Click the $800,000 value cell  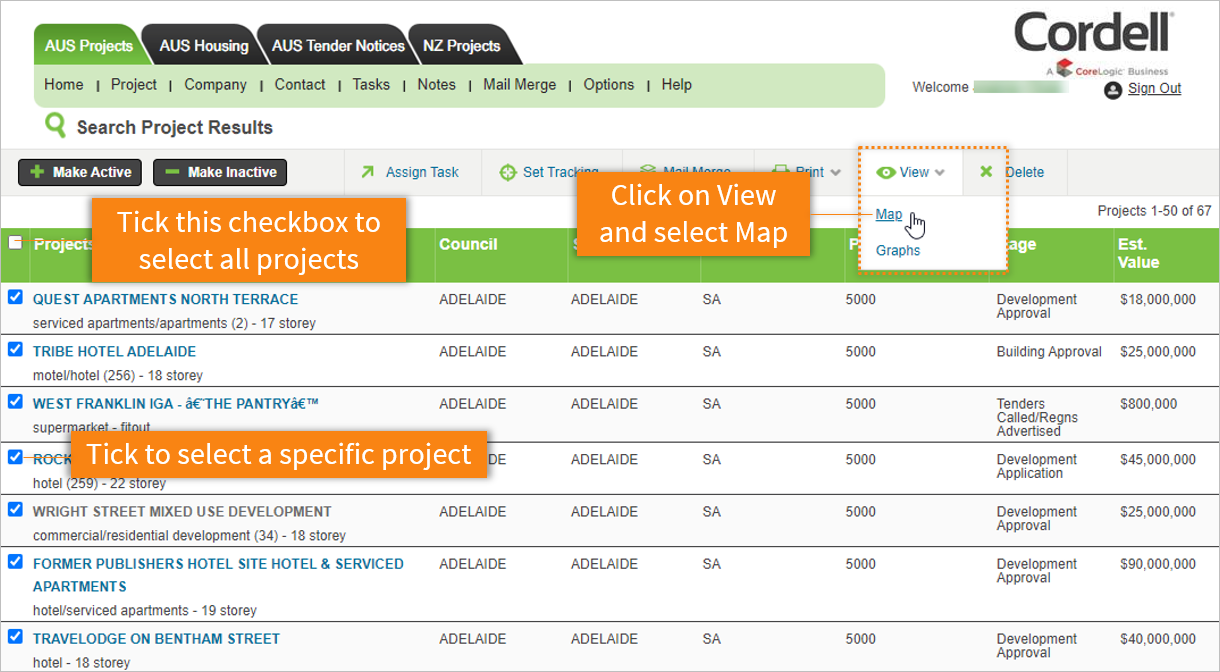pyautogui.click(x=1149, y=404)
